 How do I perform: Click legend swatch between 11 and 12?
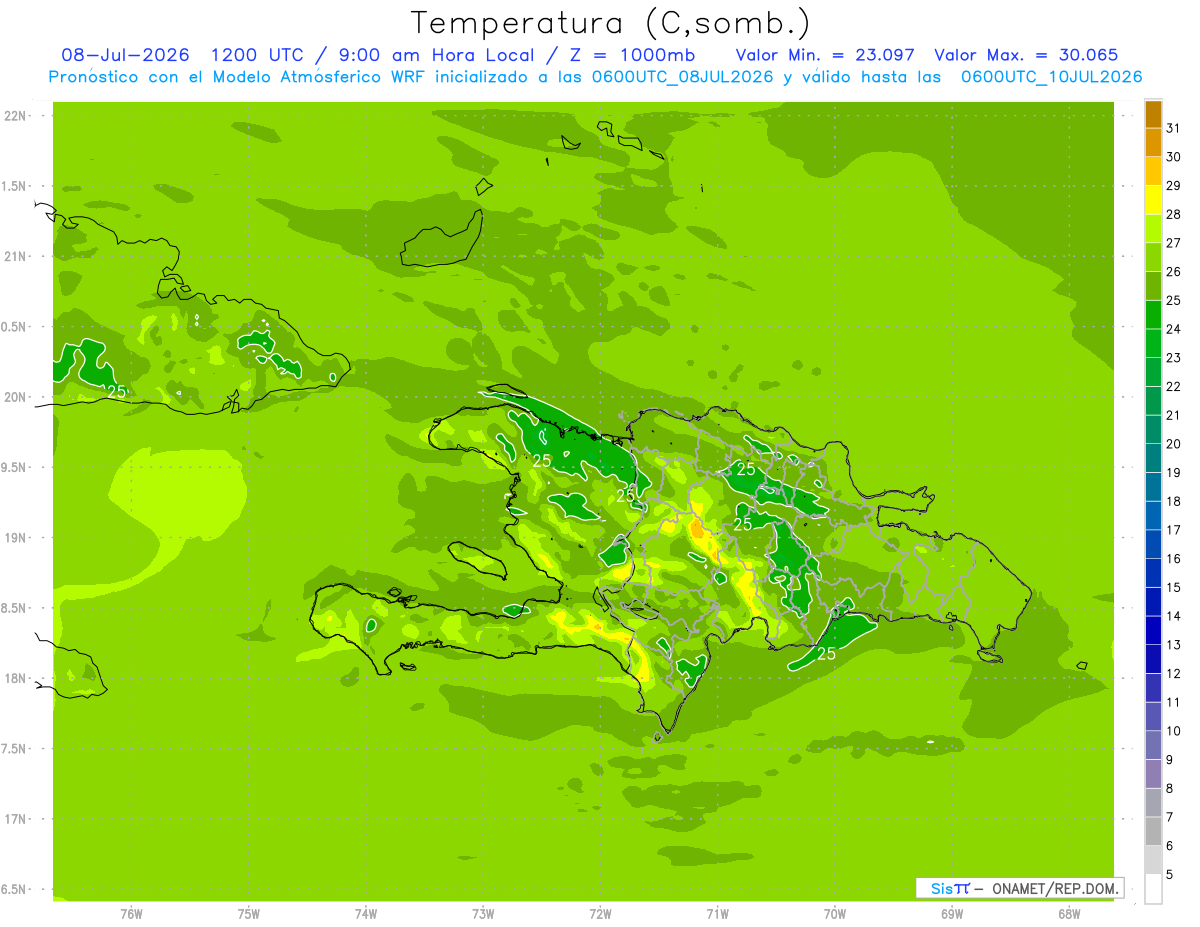(x=1153, y=688)
